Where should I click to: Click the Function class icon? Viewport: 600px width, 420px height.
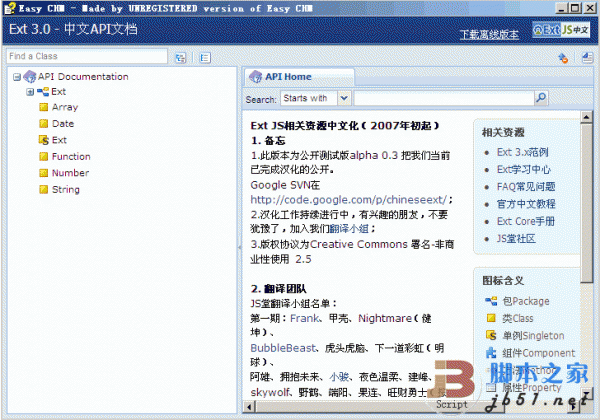pyautogui.click(x=44, y=156)
